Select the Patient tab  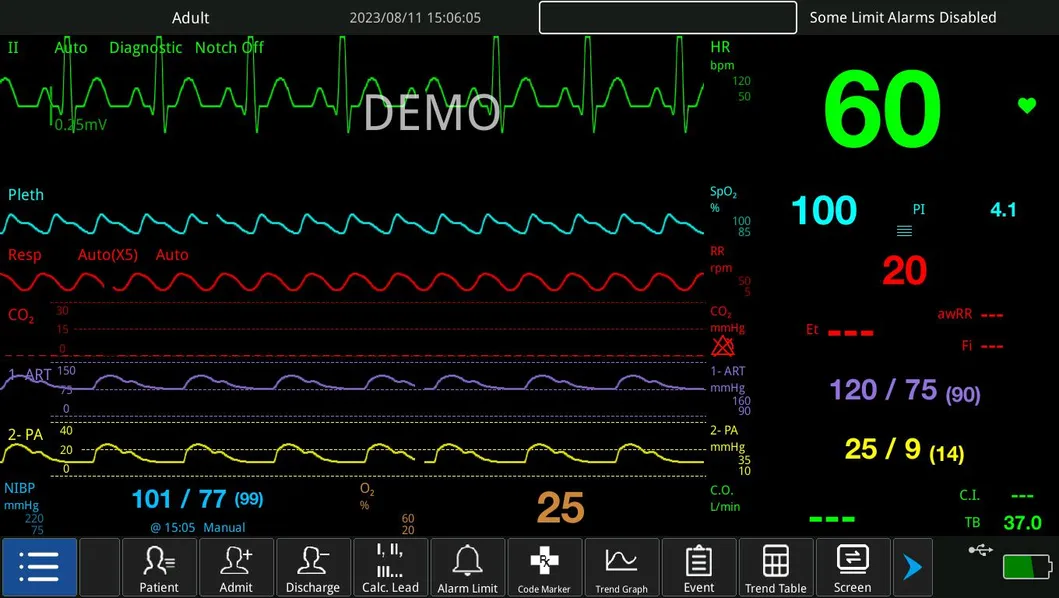coord(159,567)
